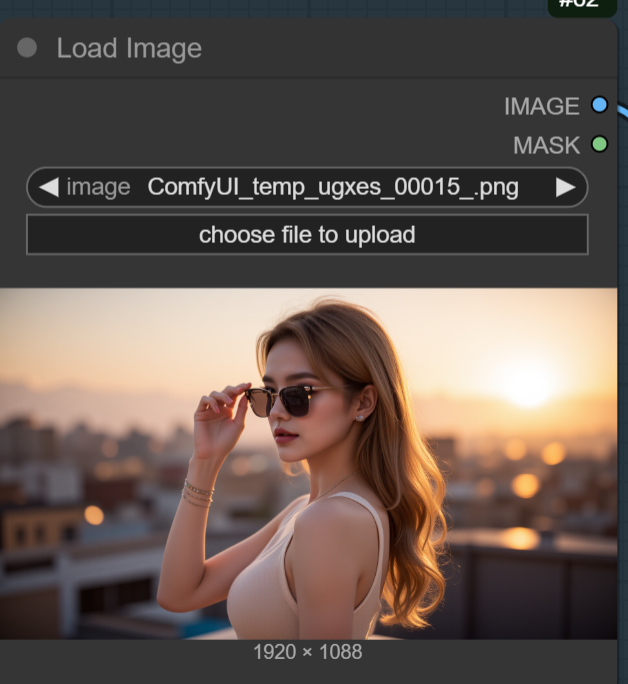Click the blue IMAGE output socket
Viewport: 628px width, 684px height.
pyautogui.click(x=599, y=105)
